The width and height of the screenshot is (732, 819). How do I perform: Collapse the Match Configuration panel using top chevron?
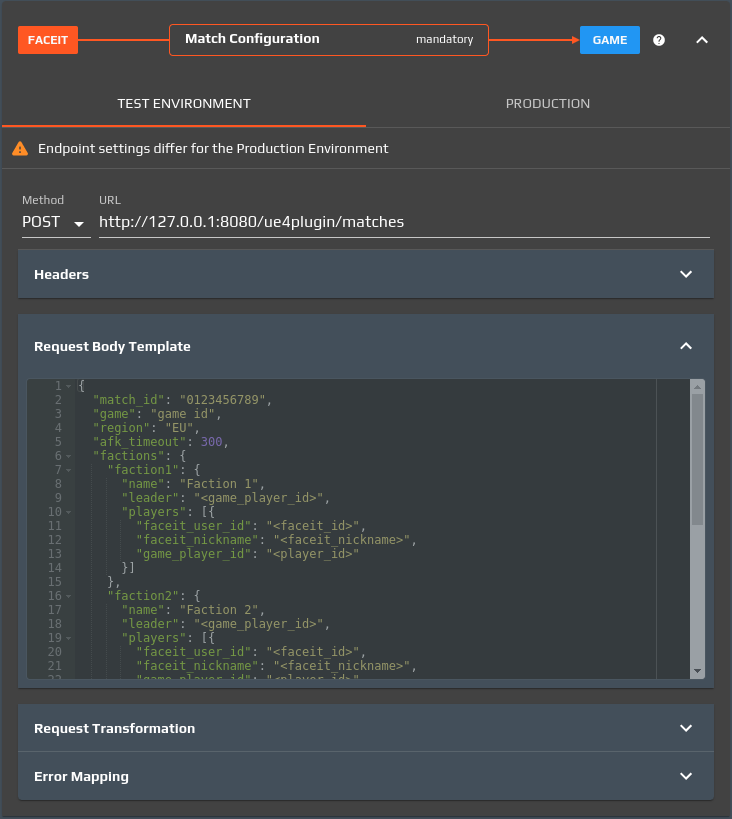(x=702, y=40)
